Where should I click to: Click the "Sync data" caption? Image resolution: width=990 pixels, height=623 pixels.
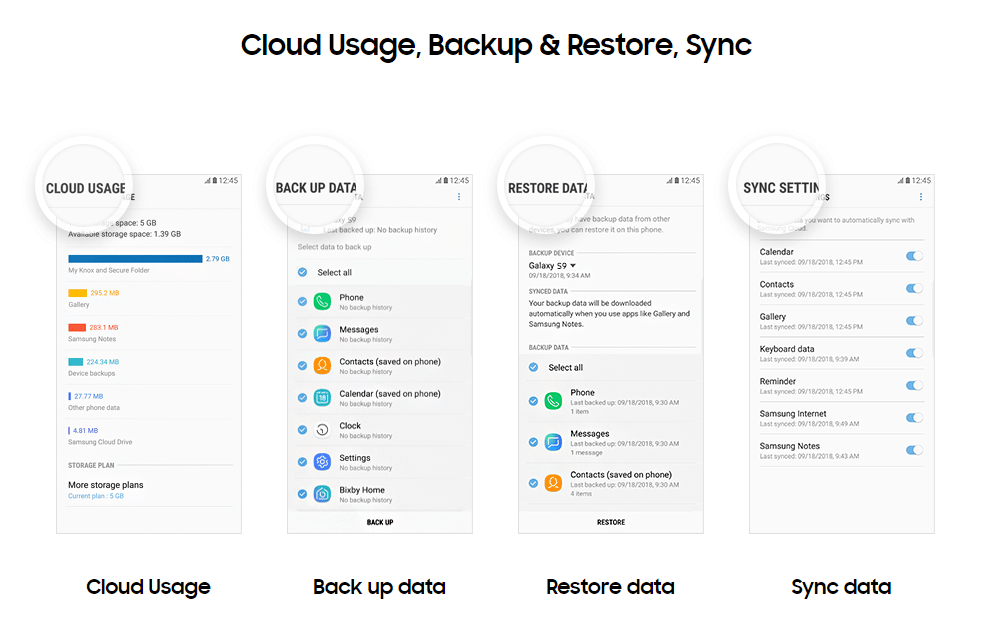pyautogui.click(x=842, y=587)
